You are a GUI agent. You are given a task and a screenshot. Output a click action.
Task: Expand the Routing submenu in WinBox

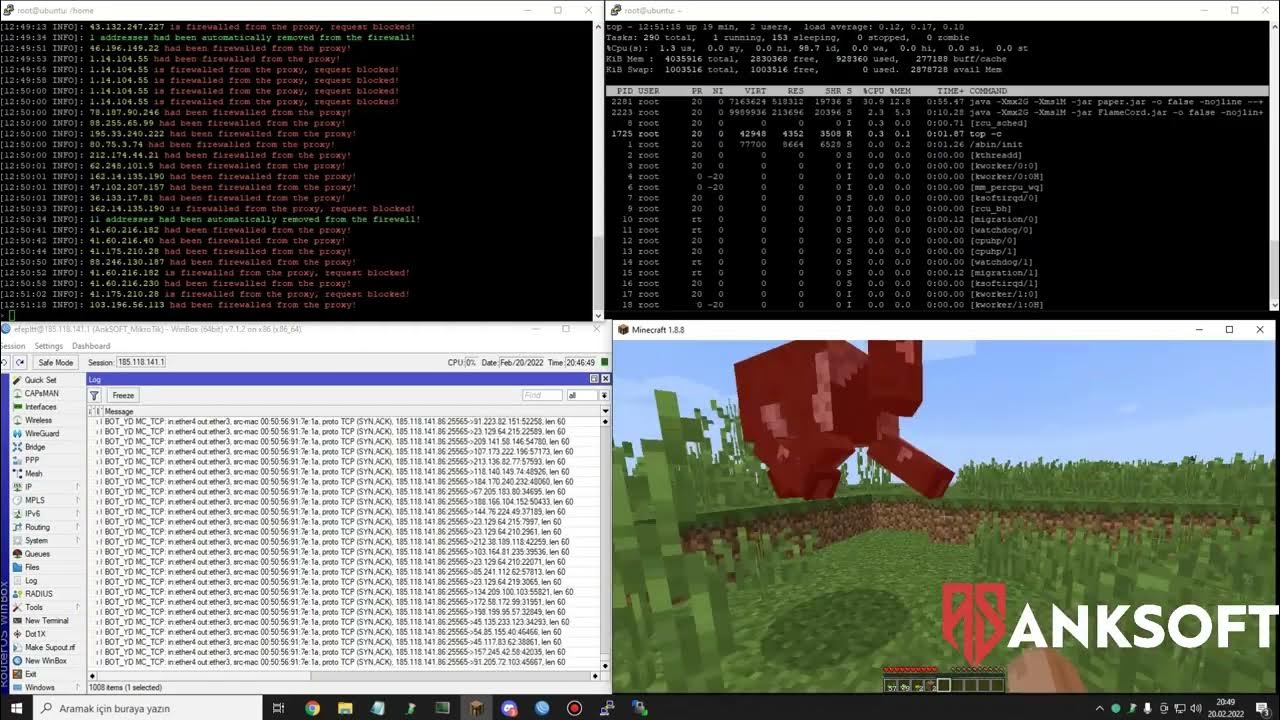click(x=45, y=527)
